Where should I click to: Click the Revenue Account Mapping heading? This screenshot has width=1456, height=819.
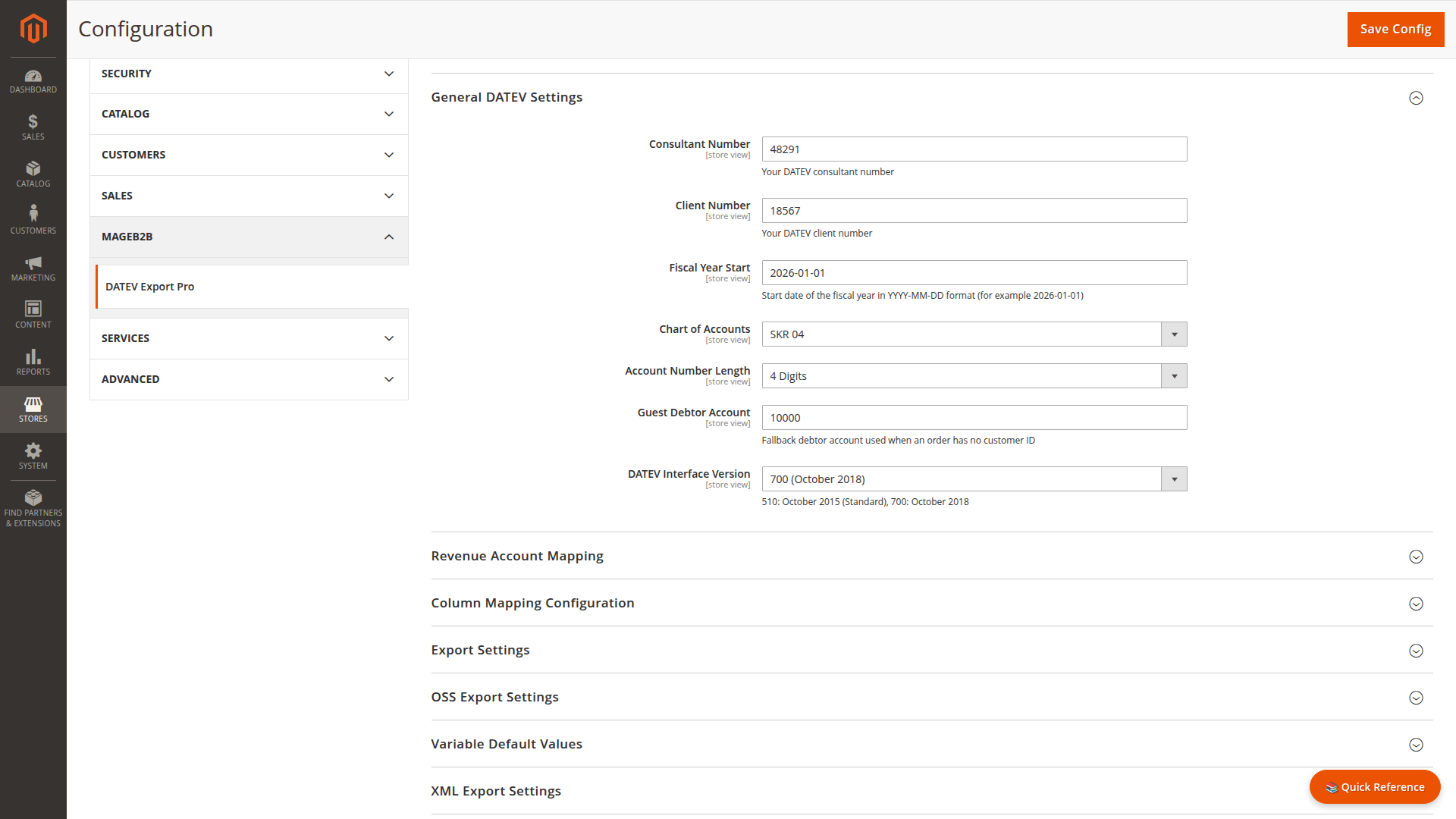pos(517,556)
